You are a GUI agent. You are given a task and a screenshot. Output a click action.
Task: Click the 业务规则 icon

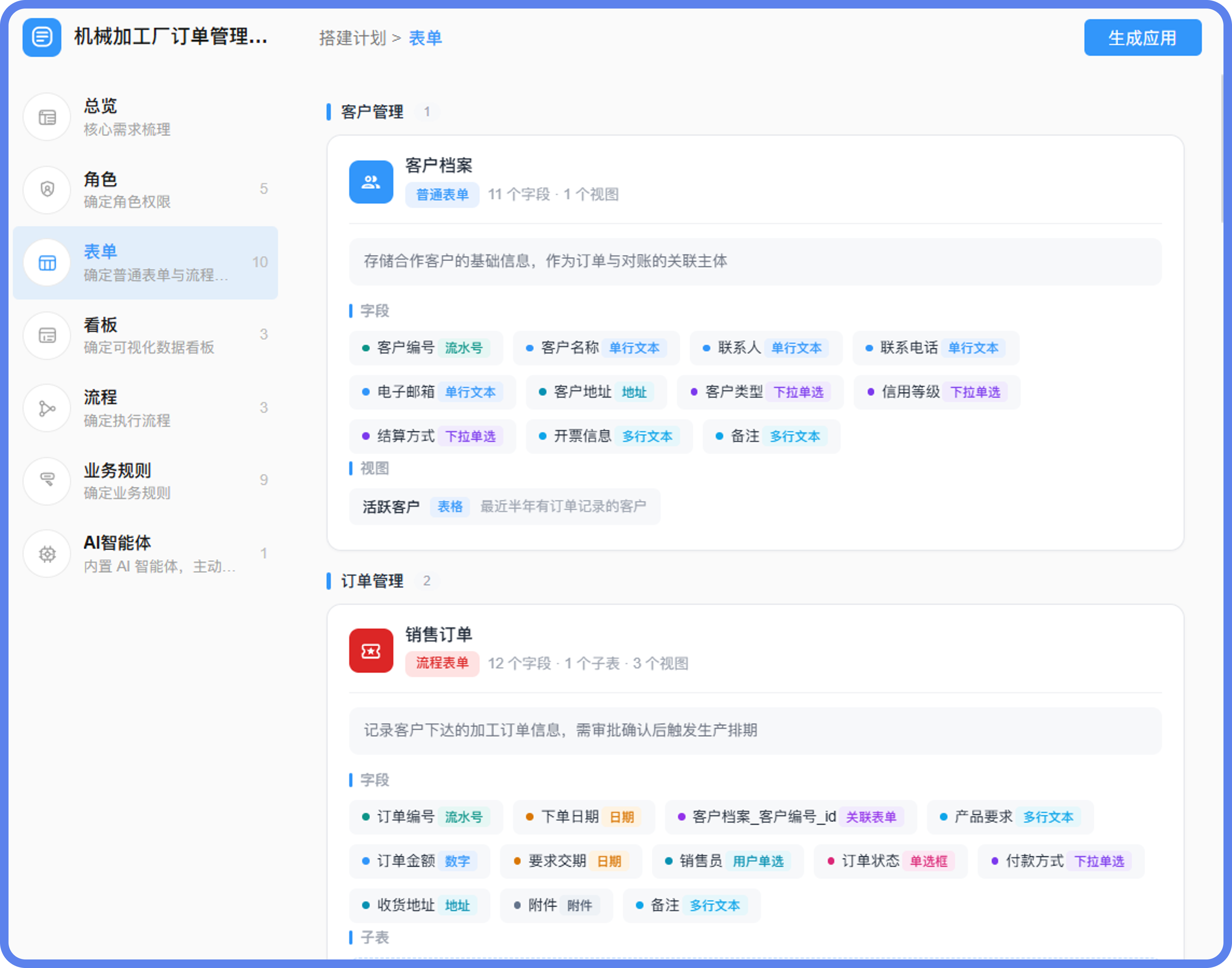click(x=47, y=481)
